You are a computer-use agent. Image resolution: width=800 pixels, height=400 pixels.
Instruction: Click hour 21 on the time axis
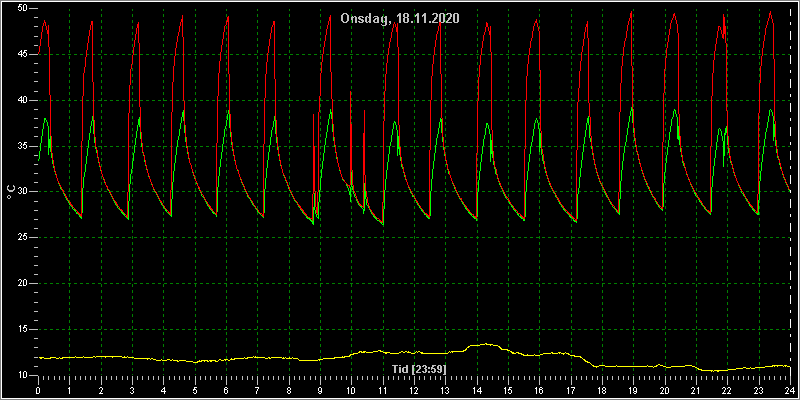click(x=696, y=390)
